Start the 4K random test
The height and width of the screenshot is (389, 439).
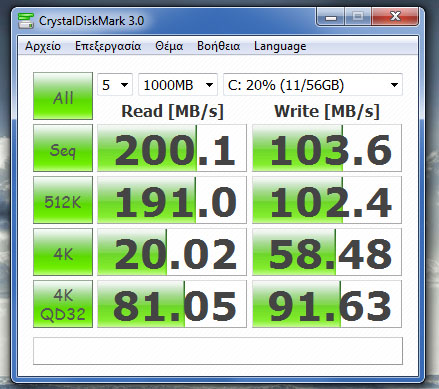(63, 252)
